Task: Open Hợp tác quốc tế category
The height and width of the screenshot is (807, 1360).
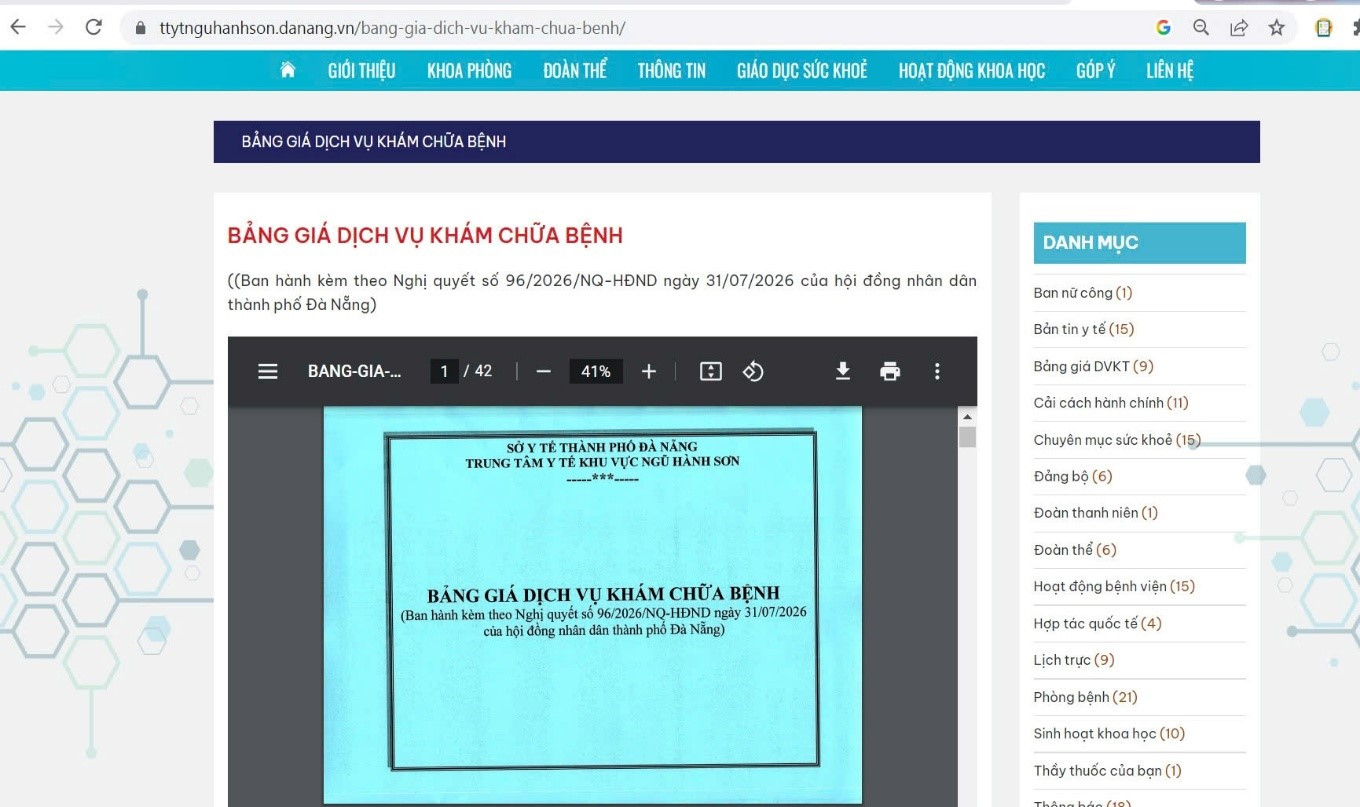Action: click(1098, 623)
